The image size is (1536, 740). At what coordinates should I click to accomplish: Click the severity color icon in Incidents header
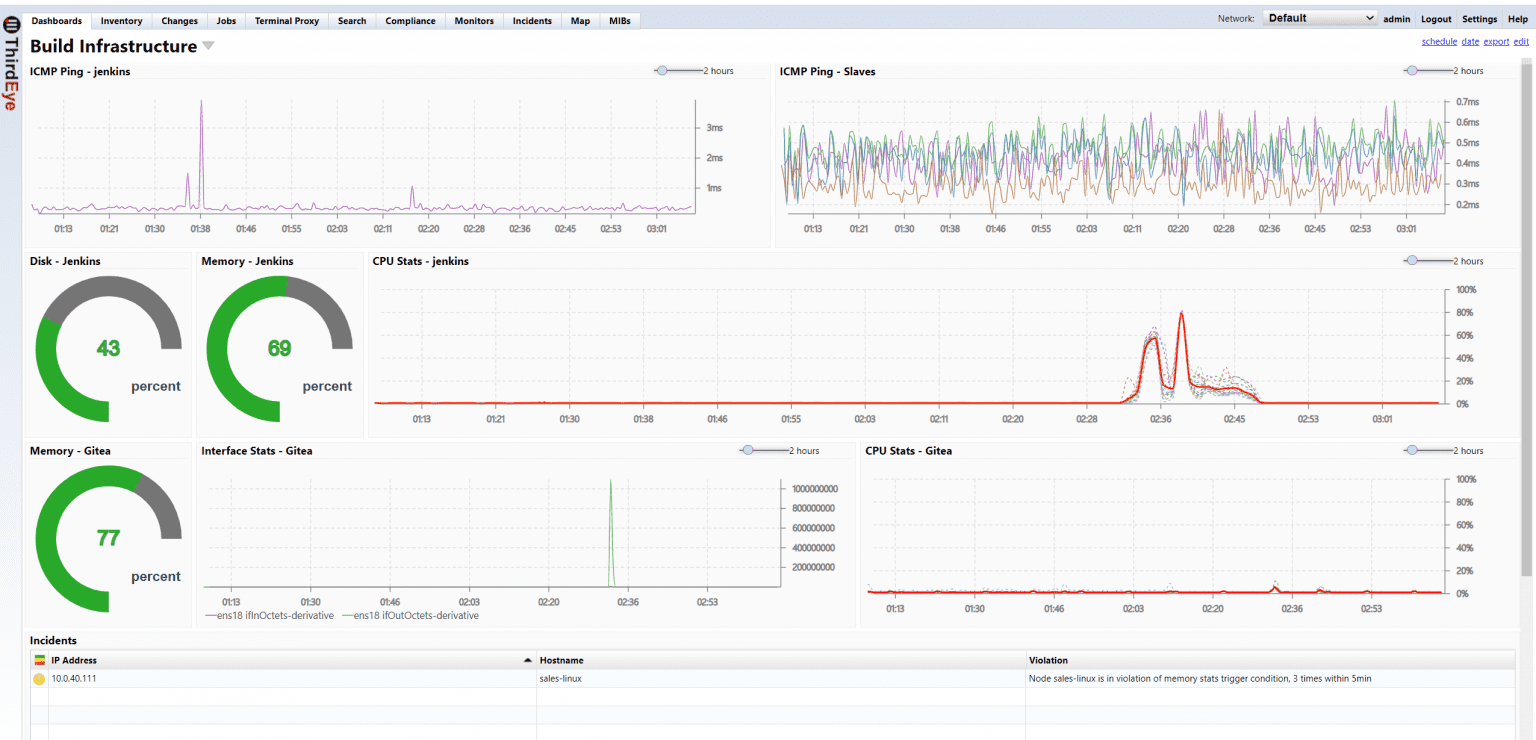[39, 660]
